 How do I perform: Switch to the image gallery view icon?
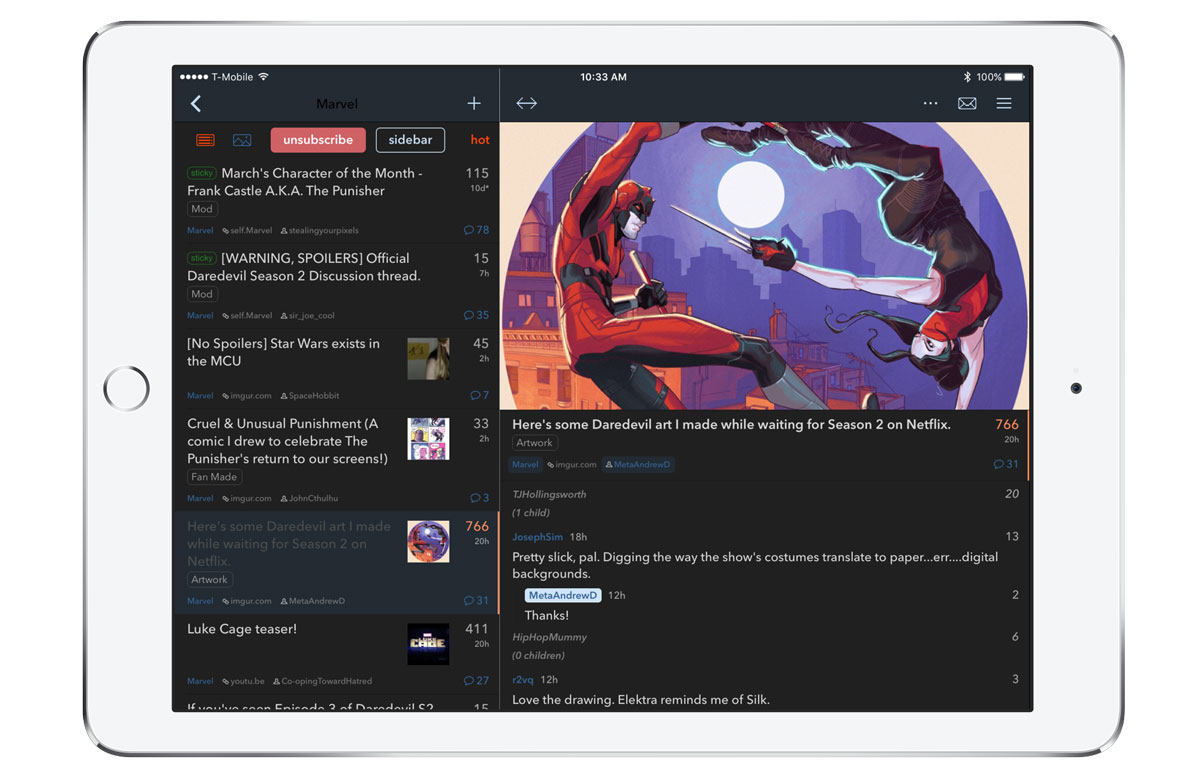(242, 140)
